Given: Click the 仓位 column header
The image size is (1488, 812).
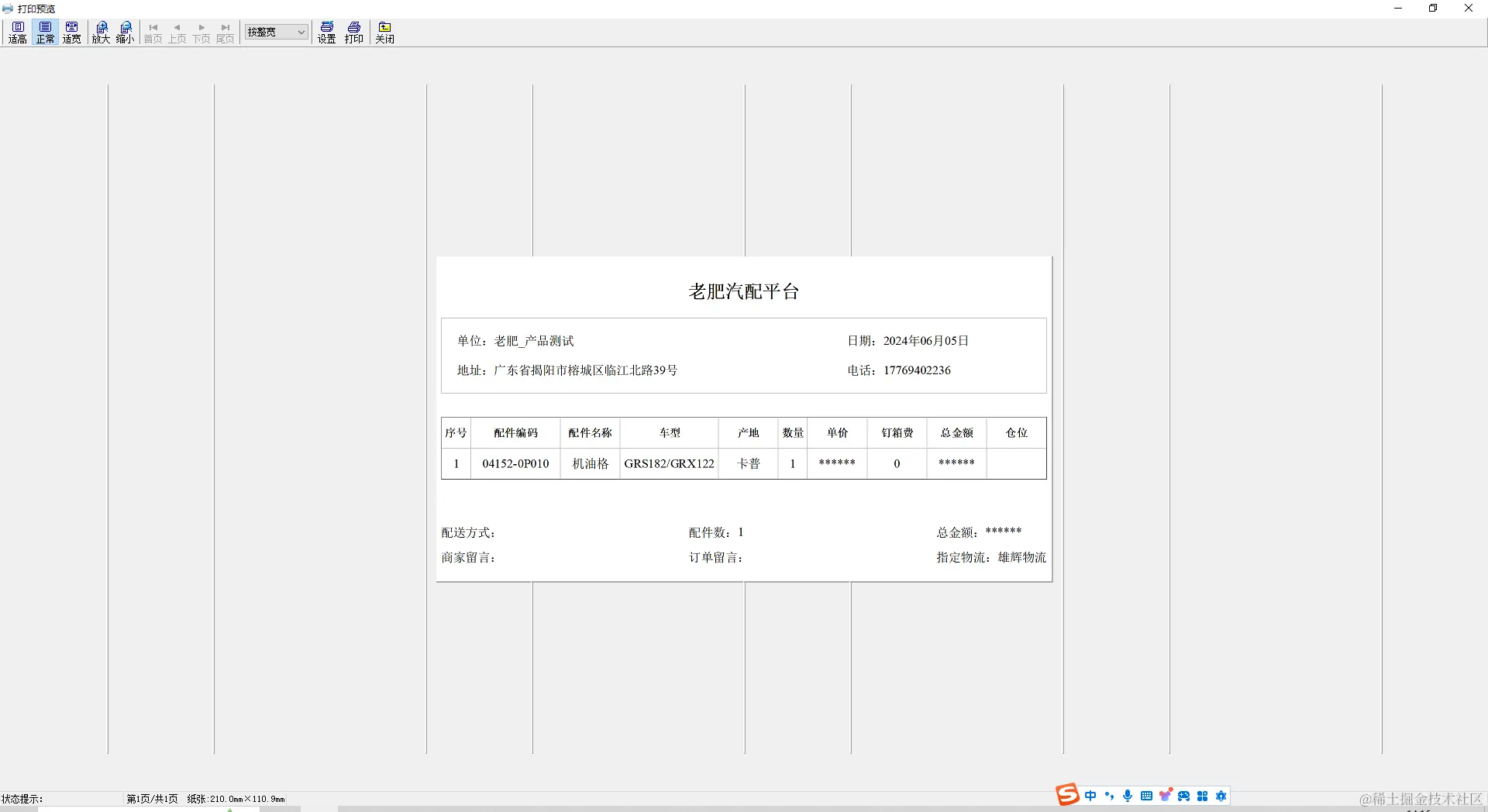Looking at the screenshot, I should tap(1016, 433).
